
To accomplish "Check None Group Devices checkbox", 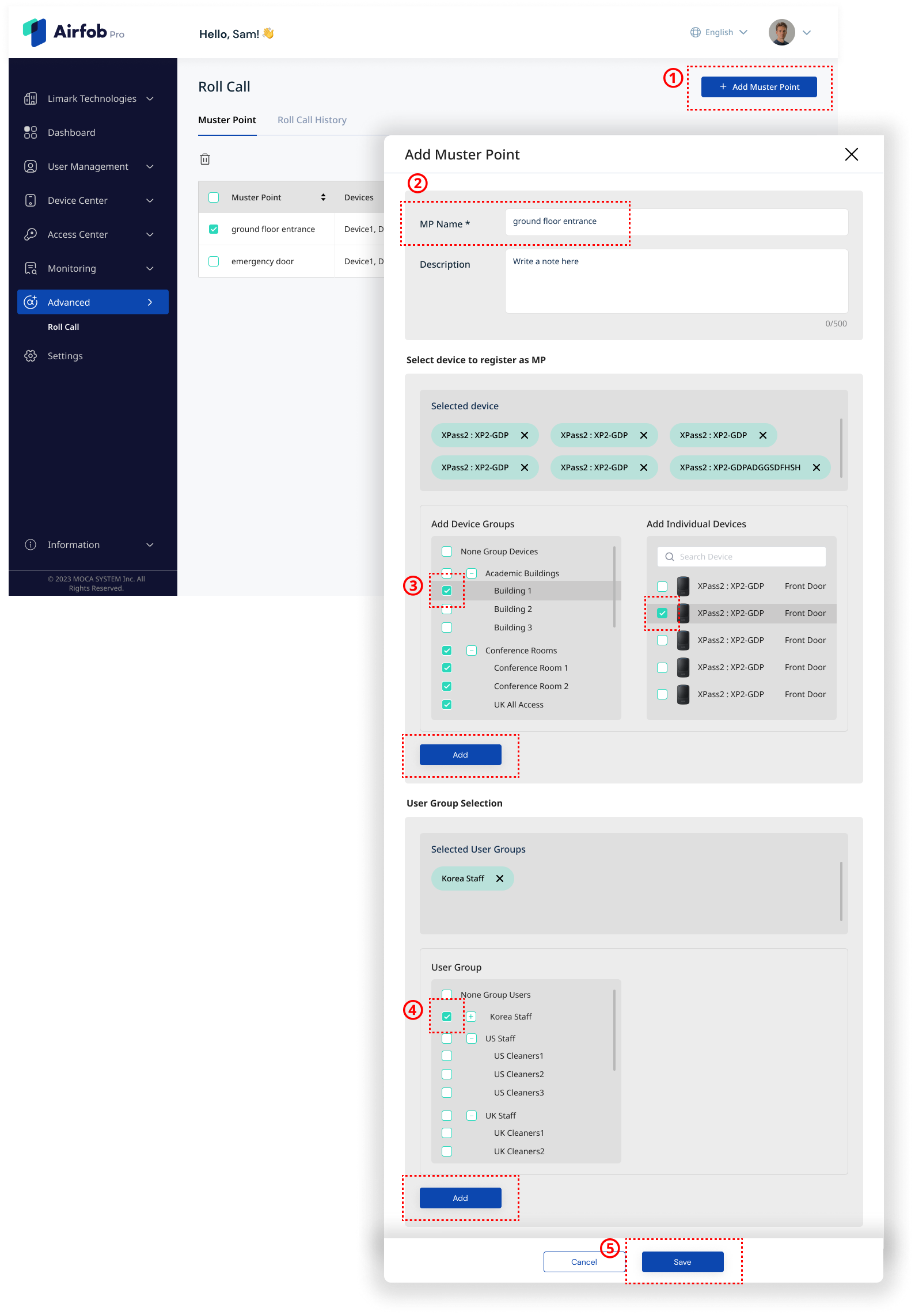I will (447, 551).
